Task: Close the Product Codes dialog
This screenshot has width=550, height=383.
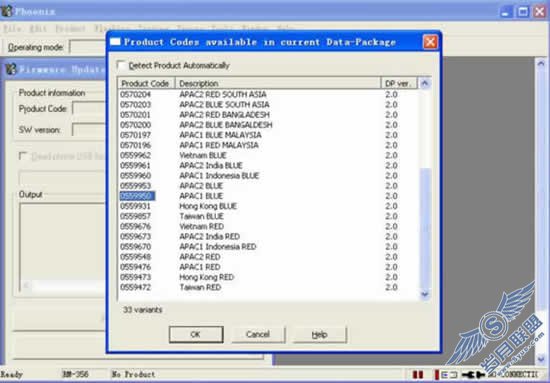Action: 430,42
